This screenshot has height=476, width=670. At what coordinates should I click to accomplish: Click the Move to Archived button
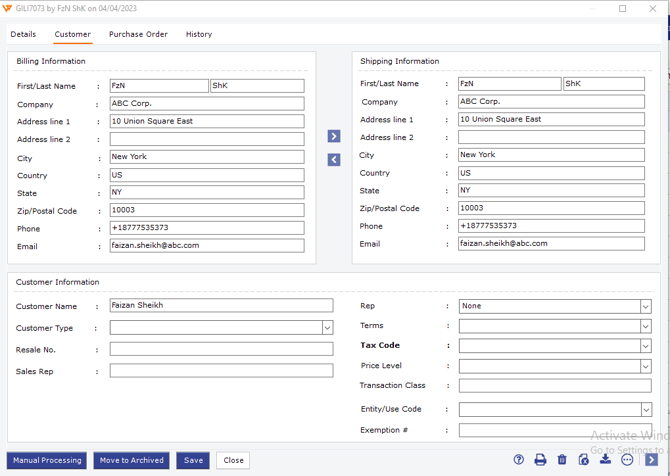click(131, 461)
